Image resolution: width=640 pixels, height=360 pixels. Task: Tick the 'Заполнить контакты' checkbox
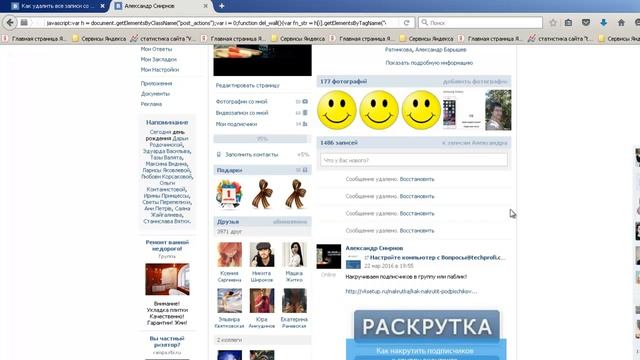click(x=219, y=154)
